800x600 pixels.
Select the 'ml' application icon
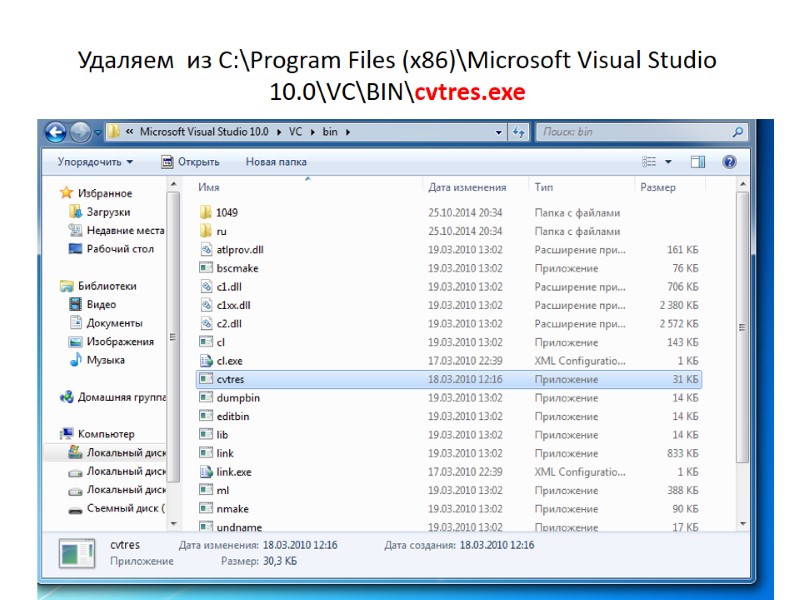(x=206, y=490)
